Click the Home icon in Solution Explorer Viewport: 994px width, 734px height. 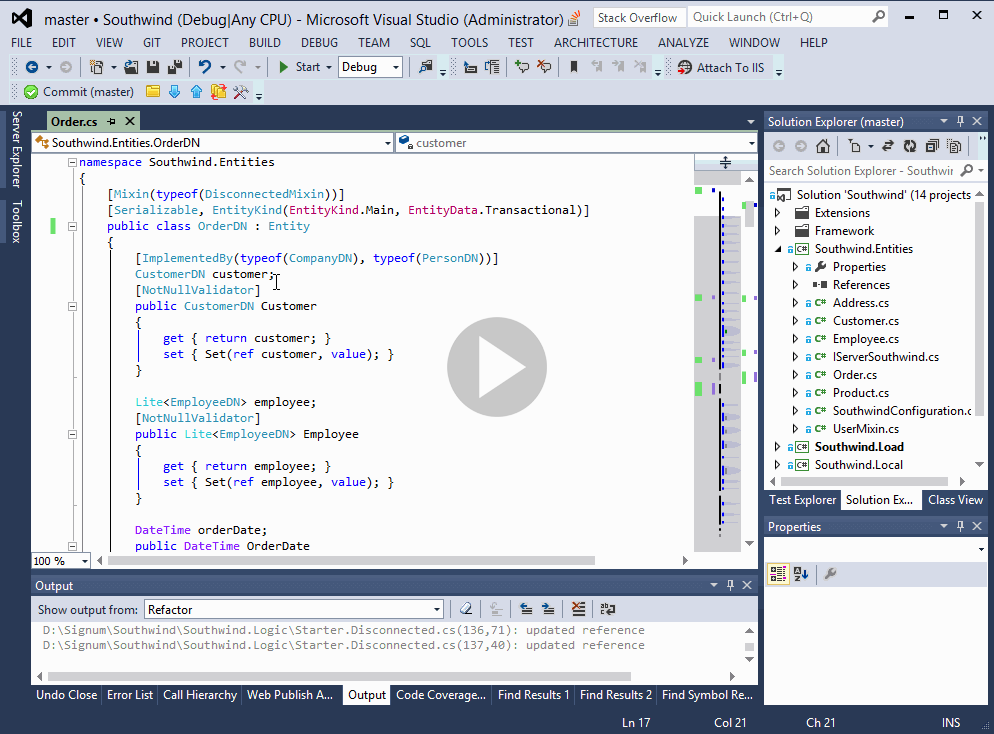(822, 146)
